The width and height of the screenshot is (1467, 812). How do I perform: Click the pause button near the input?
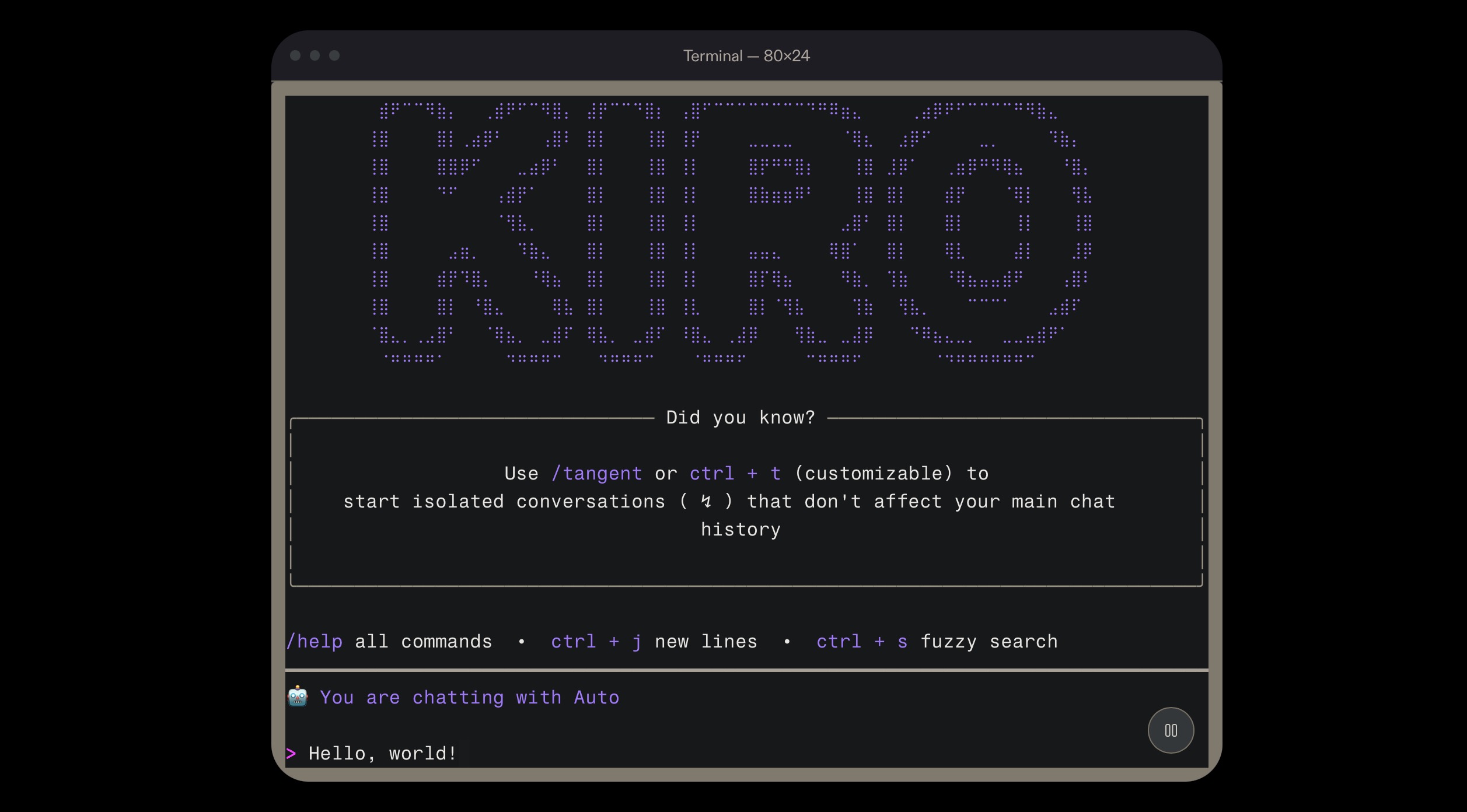pyautogui.click(x=1170, y=730)
